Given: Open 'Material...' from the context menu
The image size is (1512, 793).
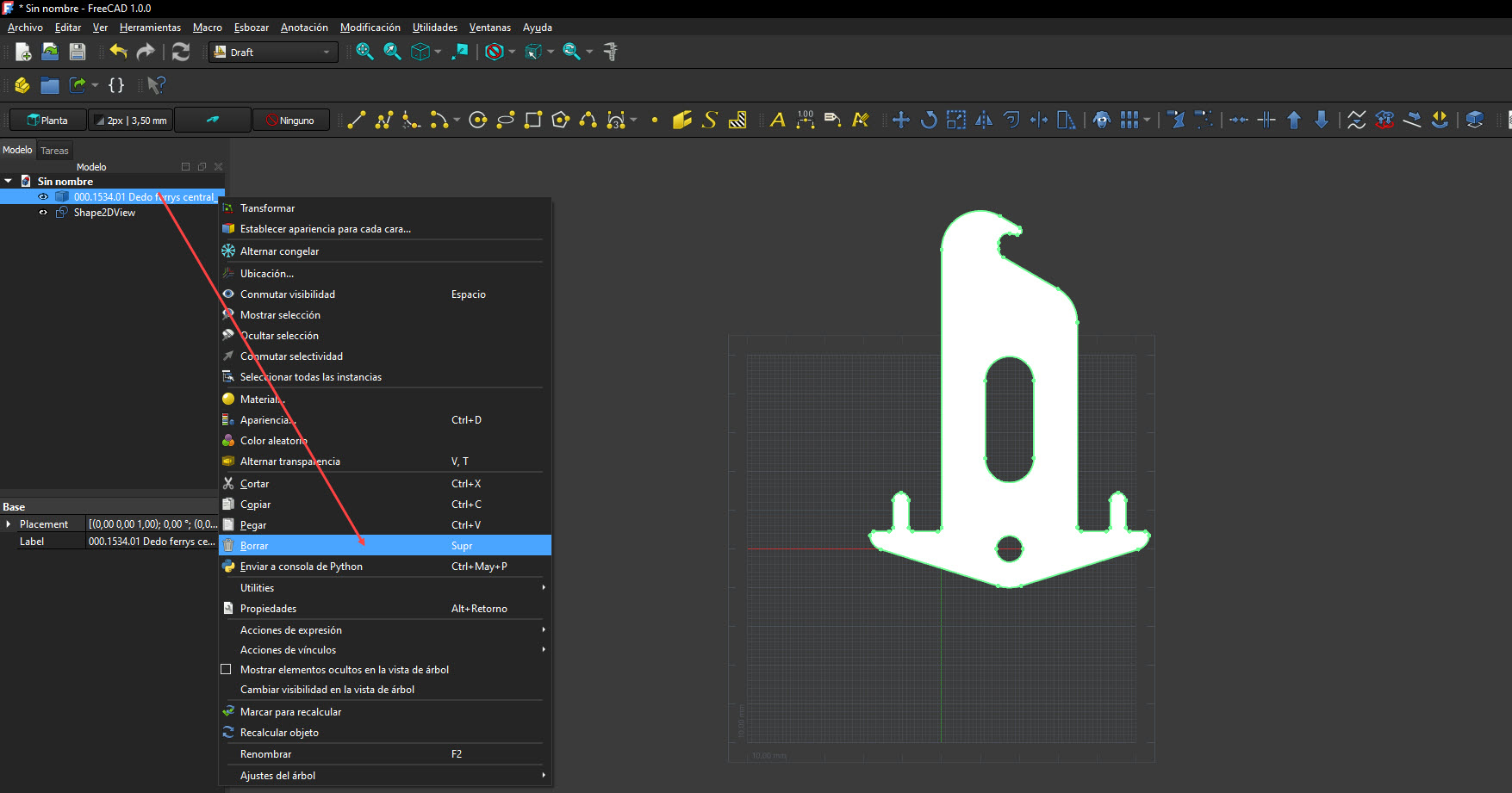Looking at the screenshot, I should pos(385,400).
